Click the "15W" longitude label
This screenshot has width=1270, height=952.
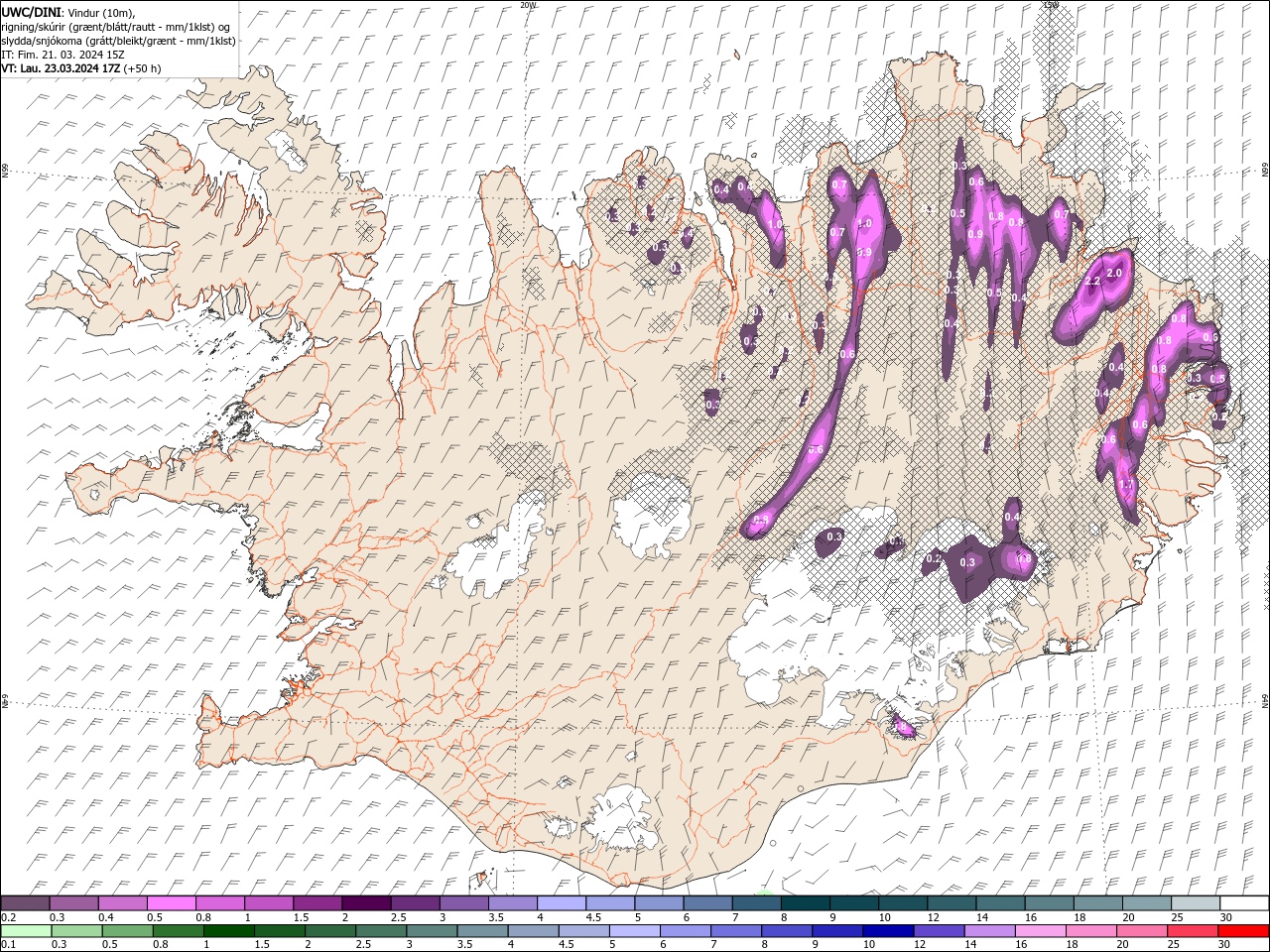(1051, 4)
